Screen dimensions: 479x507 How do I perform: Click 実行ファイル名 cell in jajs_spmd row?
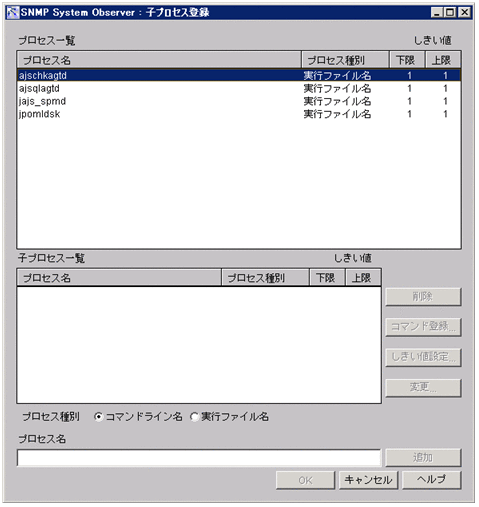(337, 101)
